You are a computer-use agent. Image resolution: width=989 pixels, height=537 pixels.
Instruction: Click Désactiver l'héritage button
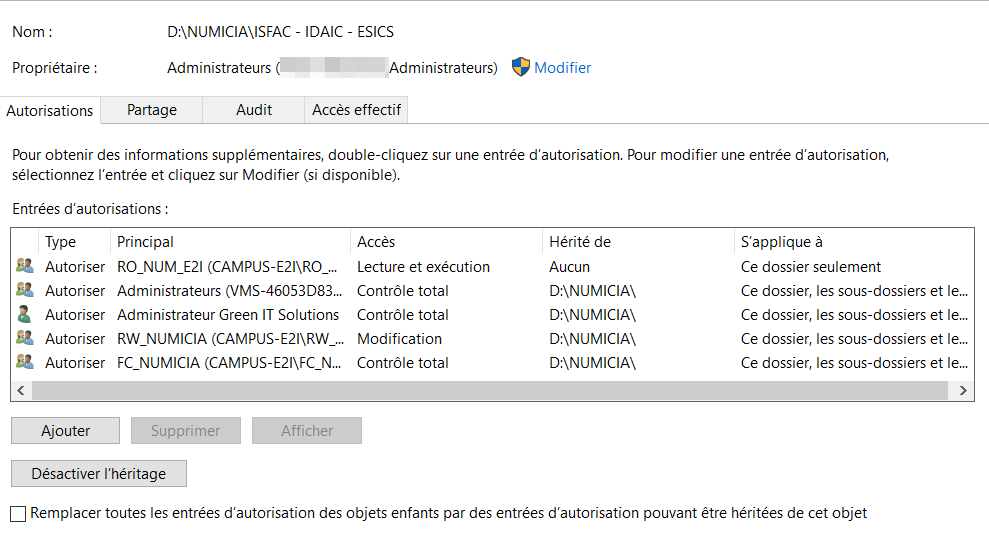click(99, 474)
